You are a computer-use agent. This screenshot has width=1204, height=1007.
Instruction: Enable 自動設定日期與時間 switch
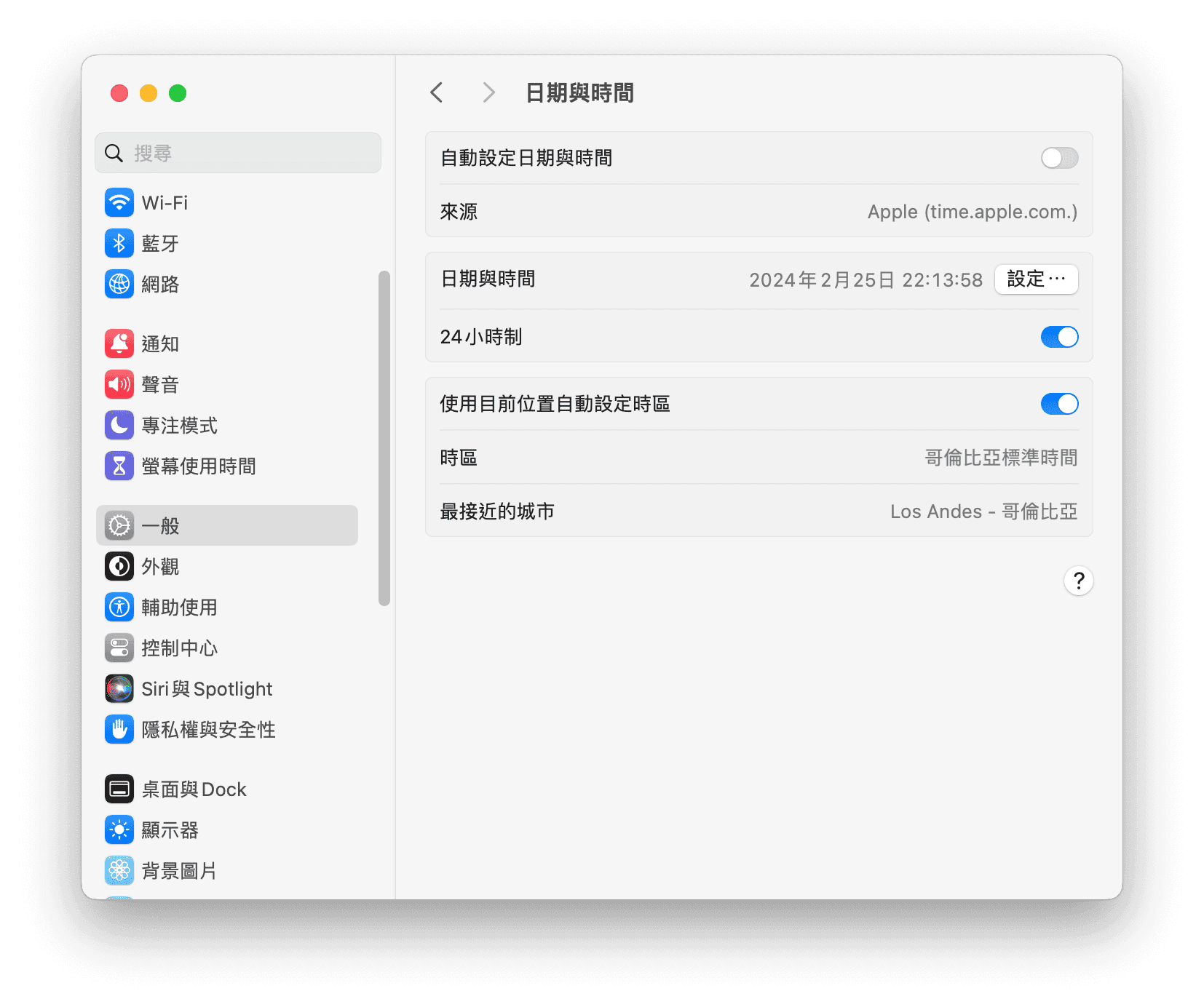click(x=1059, y=158)
